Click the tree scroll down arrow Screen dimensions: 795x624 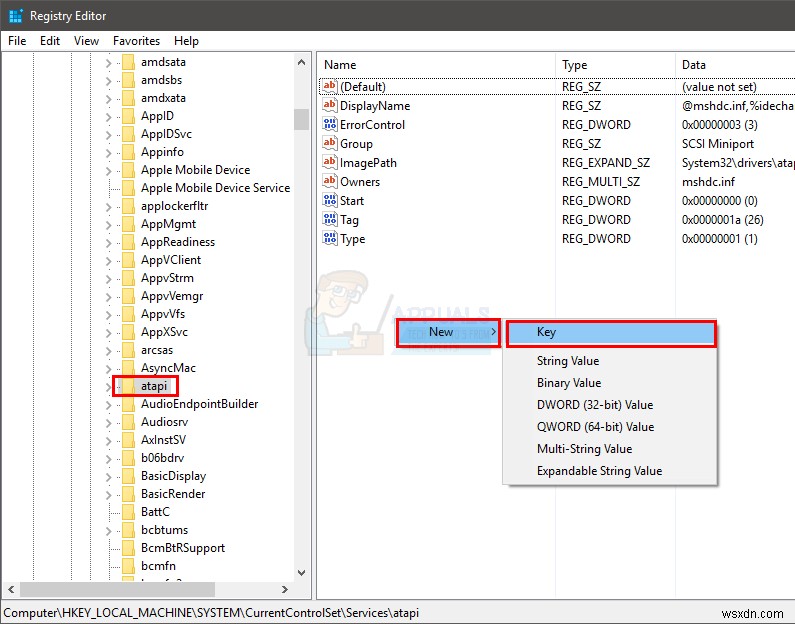pyautogui.click(x=301, y=573)
